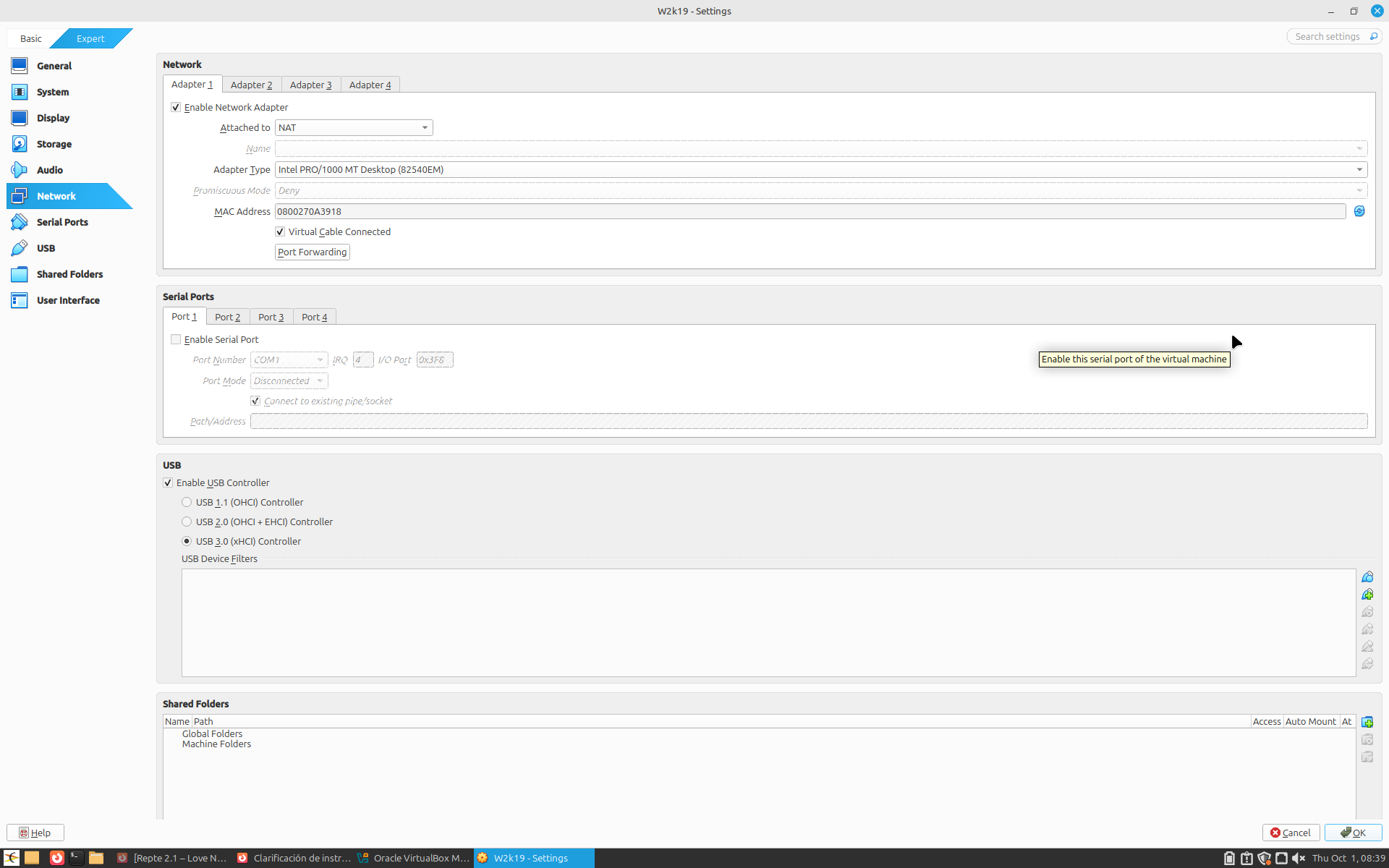Open Attached to NAT dropdown
Screen dimensions: 1389x868
pyautogui.click(x=354, y=127)
